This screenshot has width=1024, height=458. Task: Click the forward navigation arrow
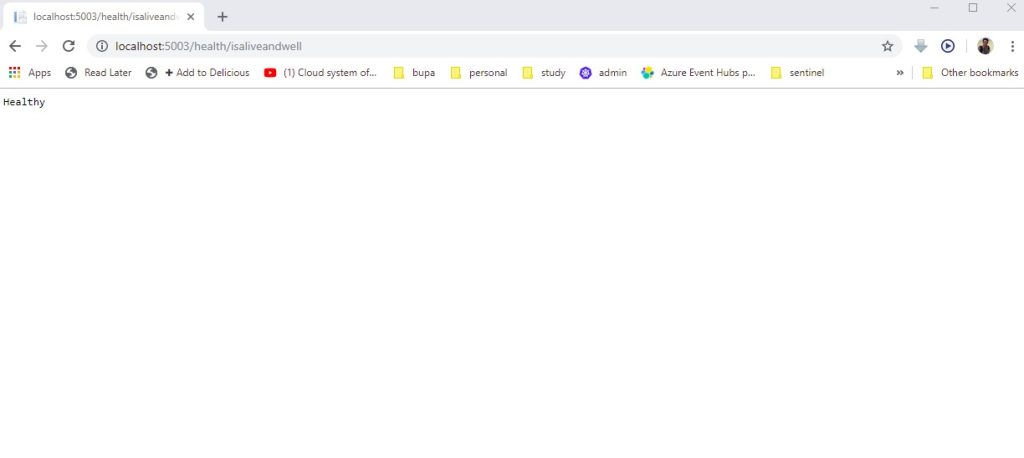pos(42,46)
